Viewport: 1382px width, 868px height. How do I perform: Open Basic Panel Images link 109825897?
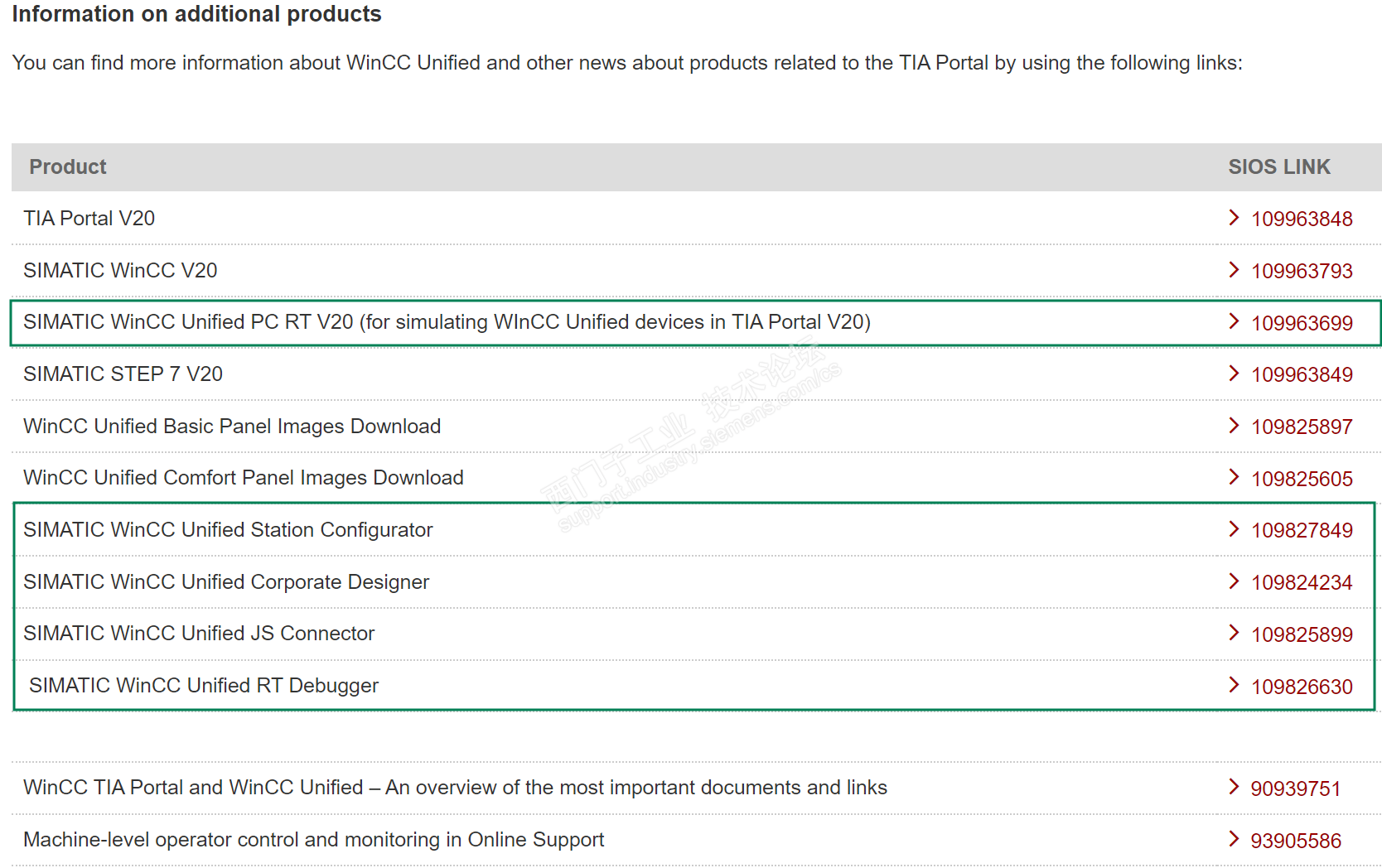point(1301,427)
